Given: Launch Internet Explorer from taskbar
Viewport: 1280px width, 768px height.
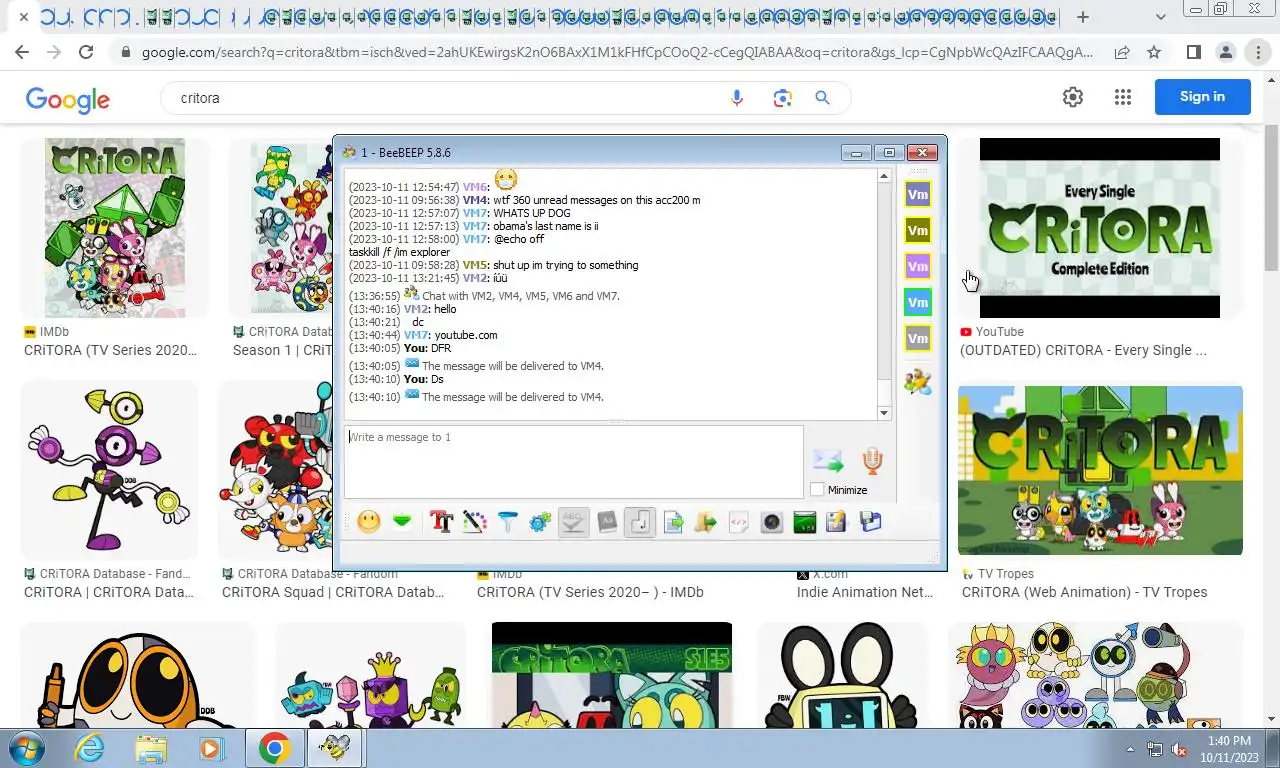Looking at the screenshot, I should (x=89, y=748).
